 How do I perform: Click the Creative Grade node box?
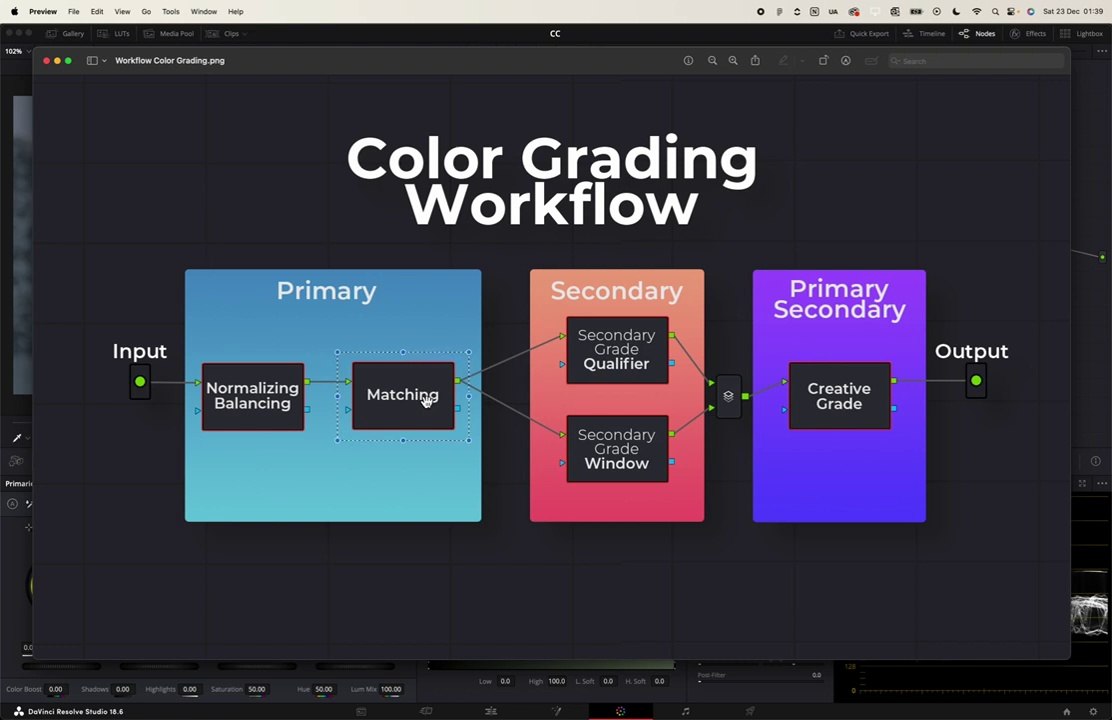click(x=840, y=396)
